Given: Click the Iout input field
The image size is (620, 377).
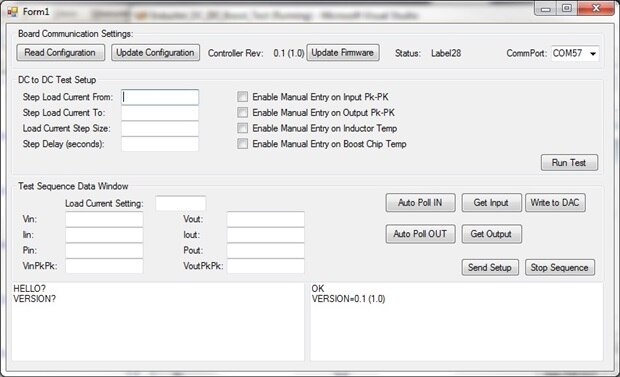Looking at the screenshot, I should coord(266,235).
